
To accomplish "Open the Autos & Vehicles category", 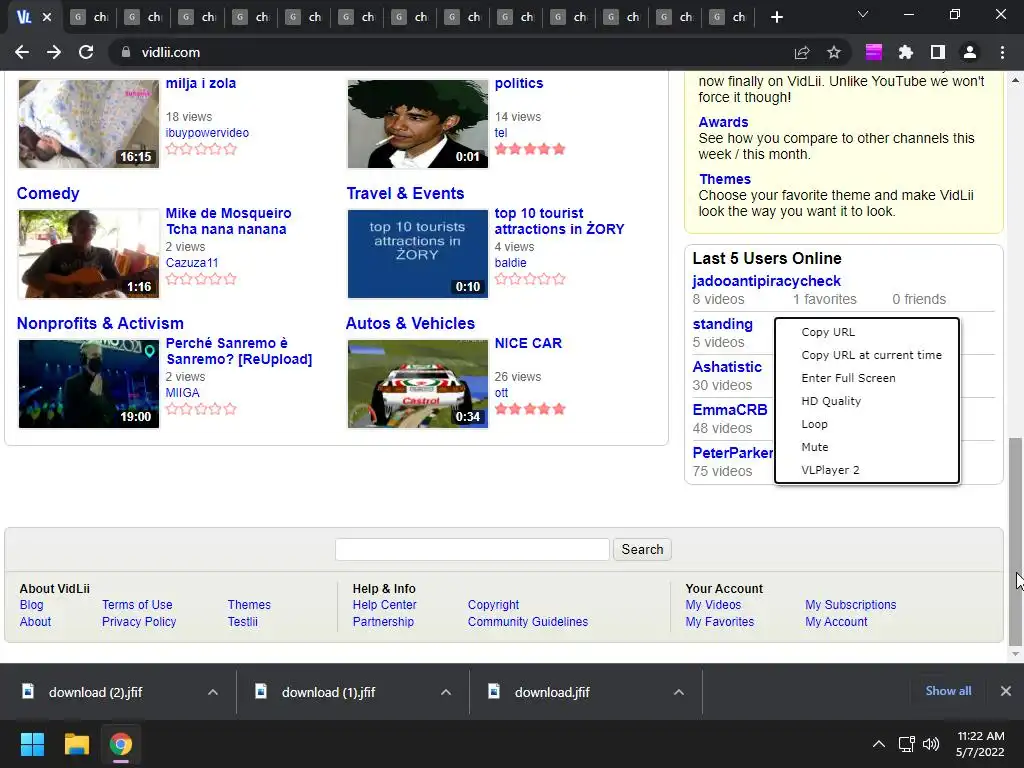I will click(x=410, y=323).
